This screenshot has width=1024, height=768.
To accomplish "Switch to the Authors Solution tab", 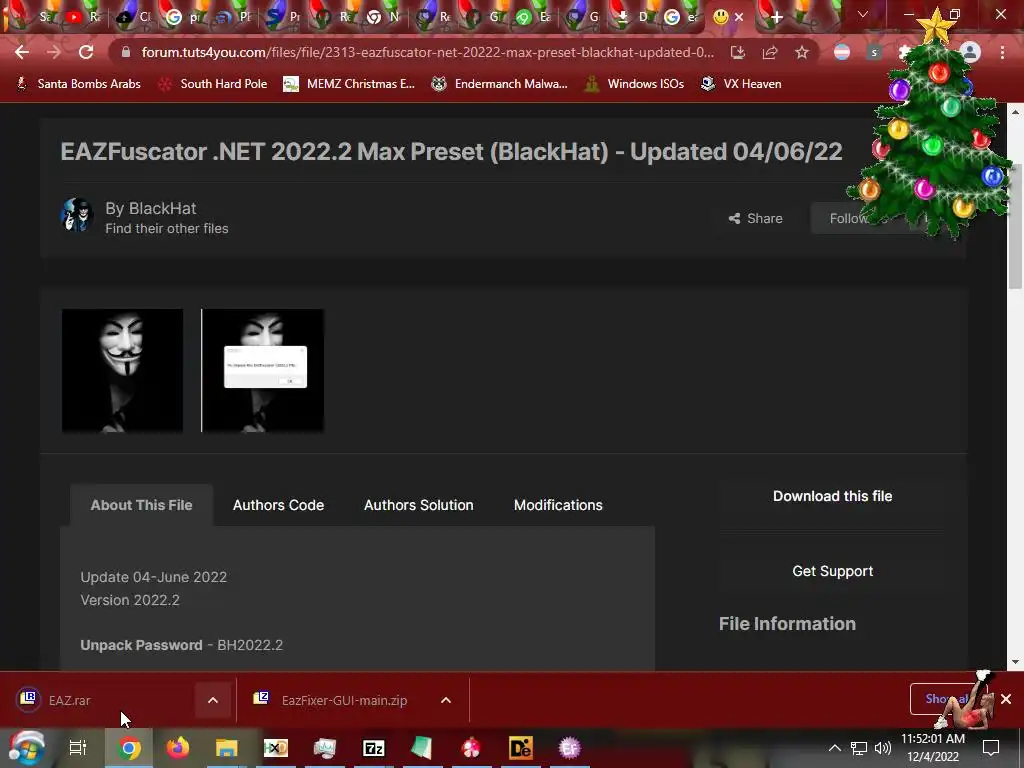I will [x=419, y=505].
